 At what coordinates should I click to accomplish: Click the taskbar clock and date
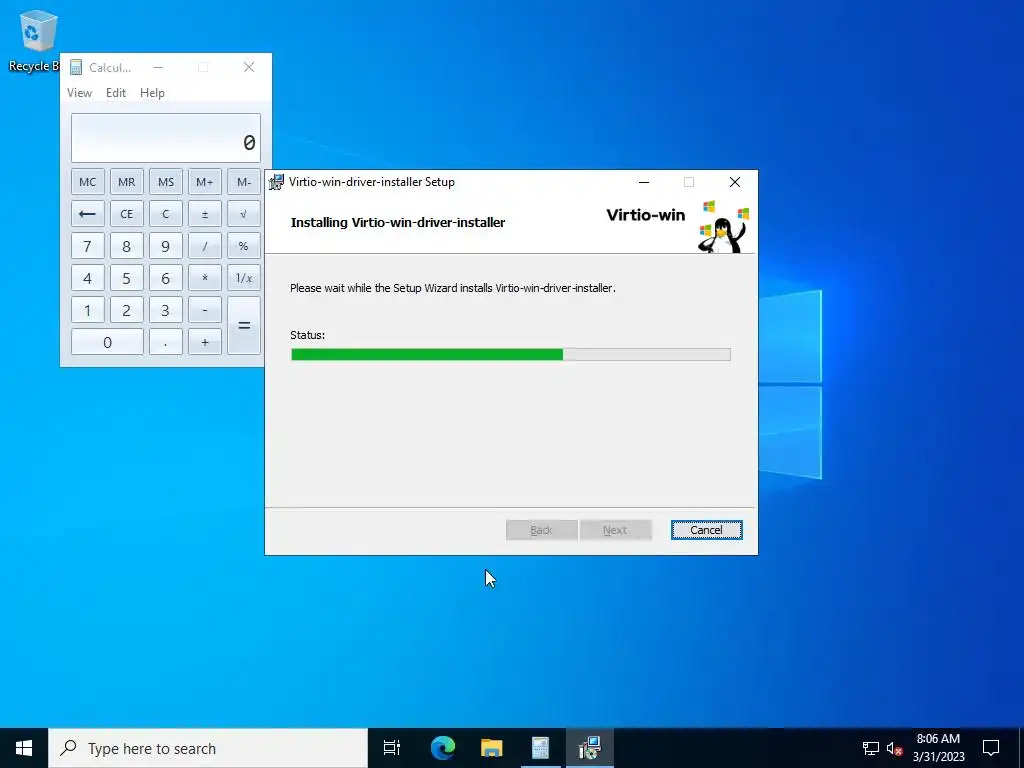coord(938,748)
